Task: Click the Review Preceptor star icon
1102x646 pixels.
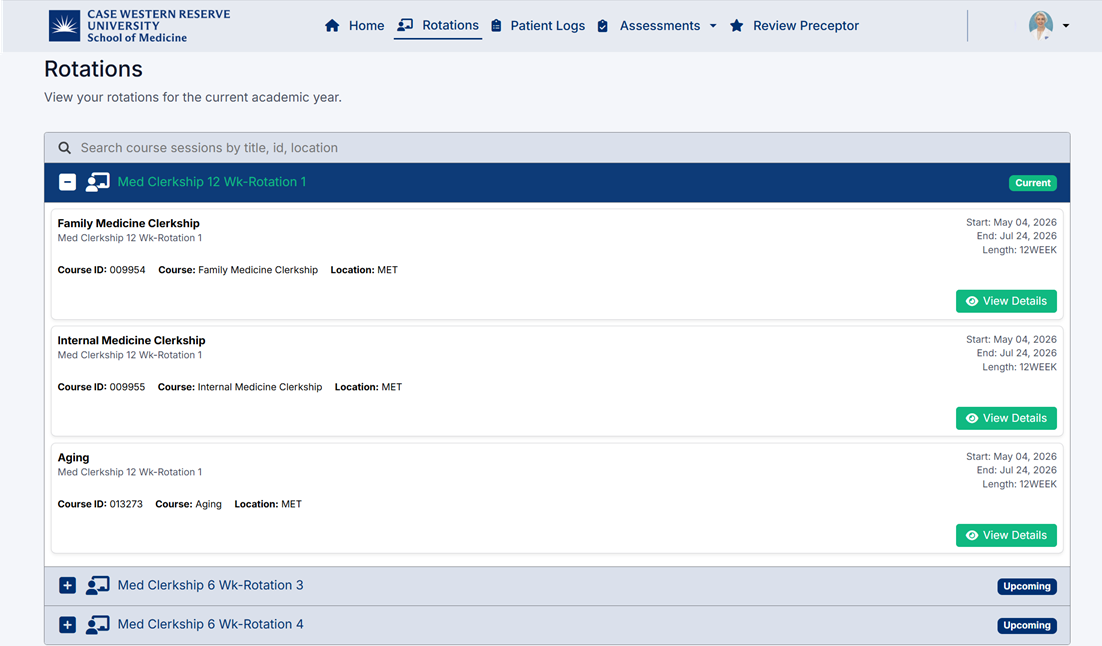Action: pos(738,25)
